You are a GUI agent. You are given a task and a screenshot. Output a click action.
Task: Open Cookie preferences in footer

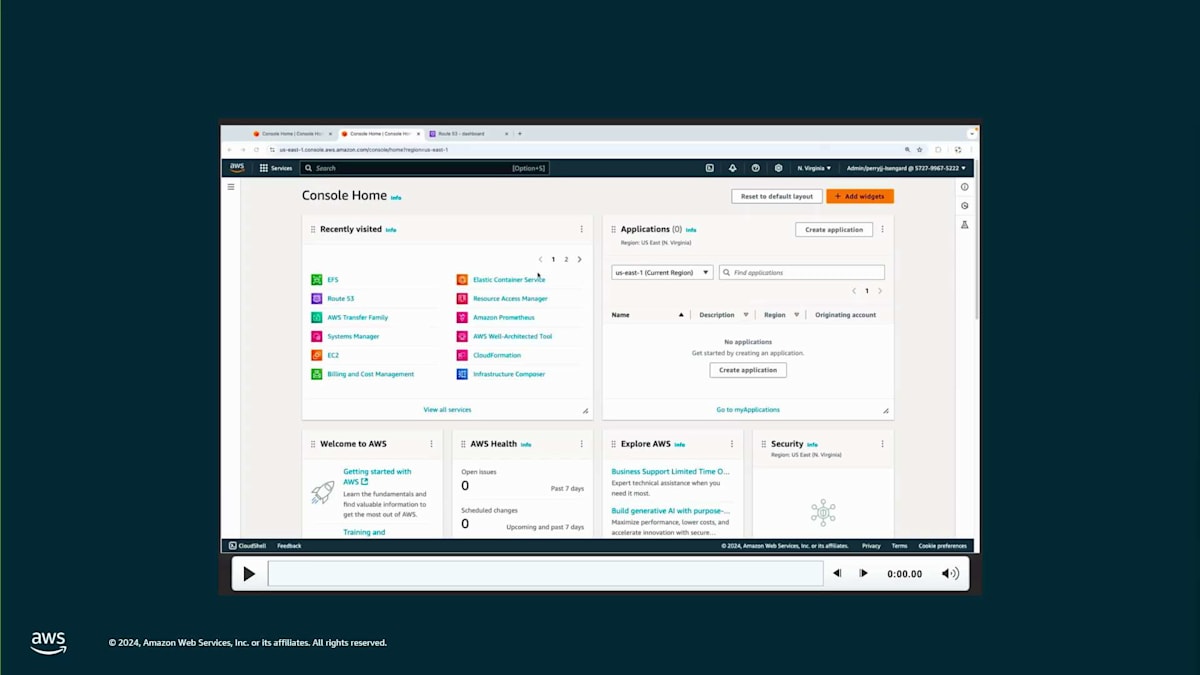point(943,546)
